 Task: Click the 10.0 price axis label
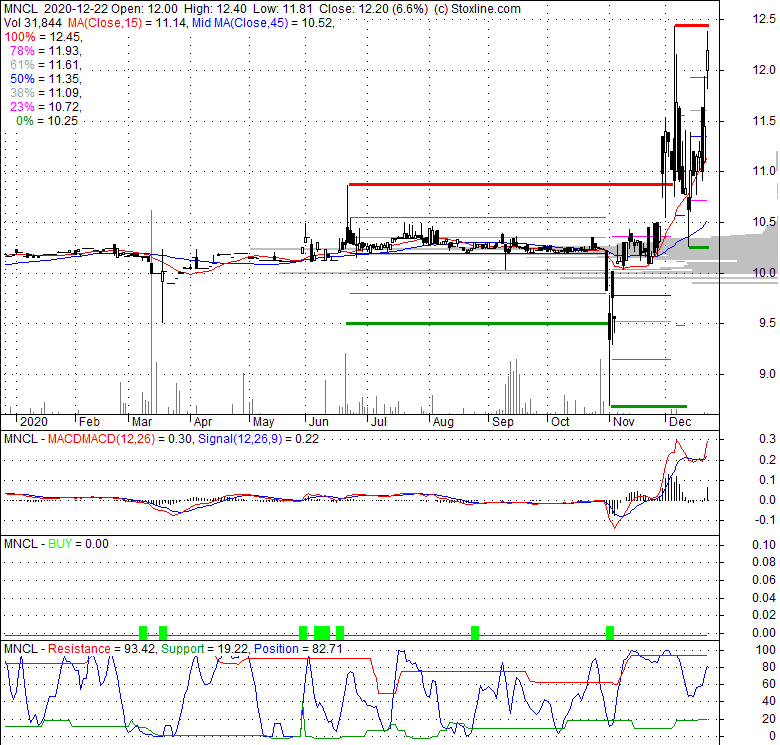click(764, 273)
